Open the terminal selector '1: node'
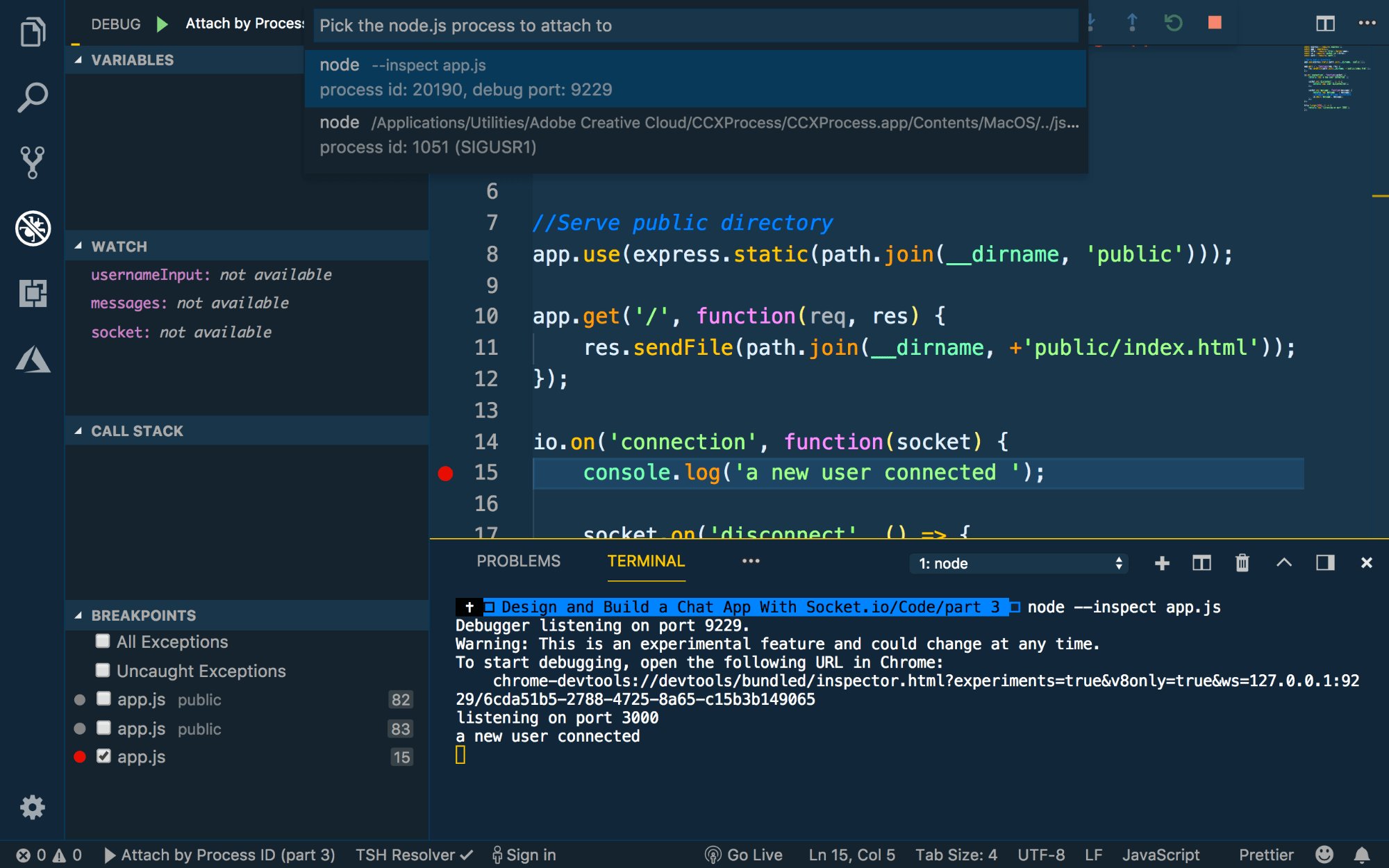 pyautogui.click(x=1019, y=563)
